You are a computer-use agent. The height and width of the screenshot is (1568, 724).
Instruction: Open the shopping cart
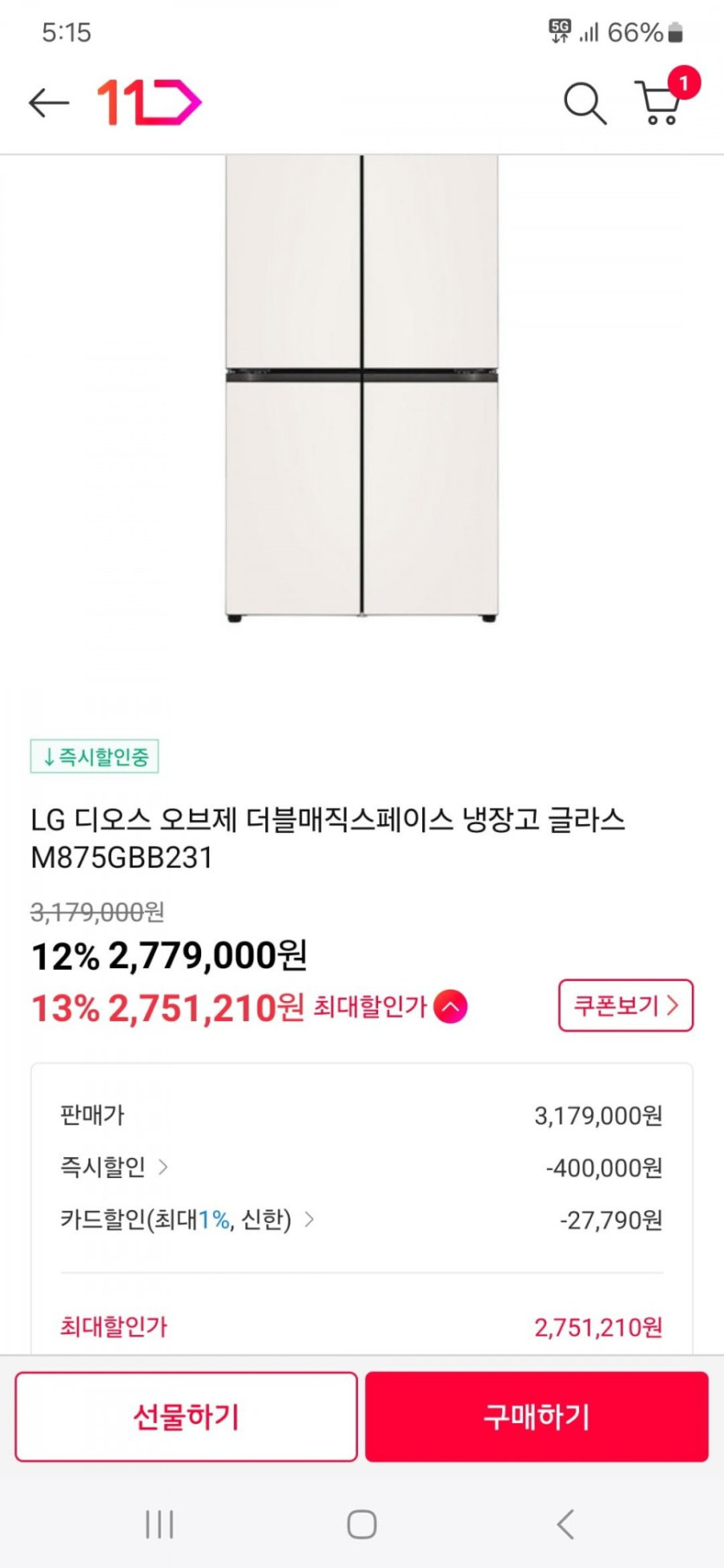click(658, 105)
